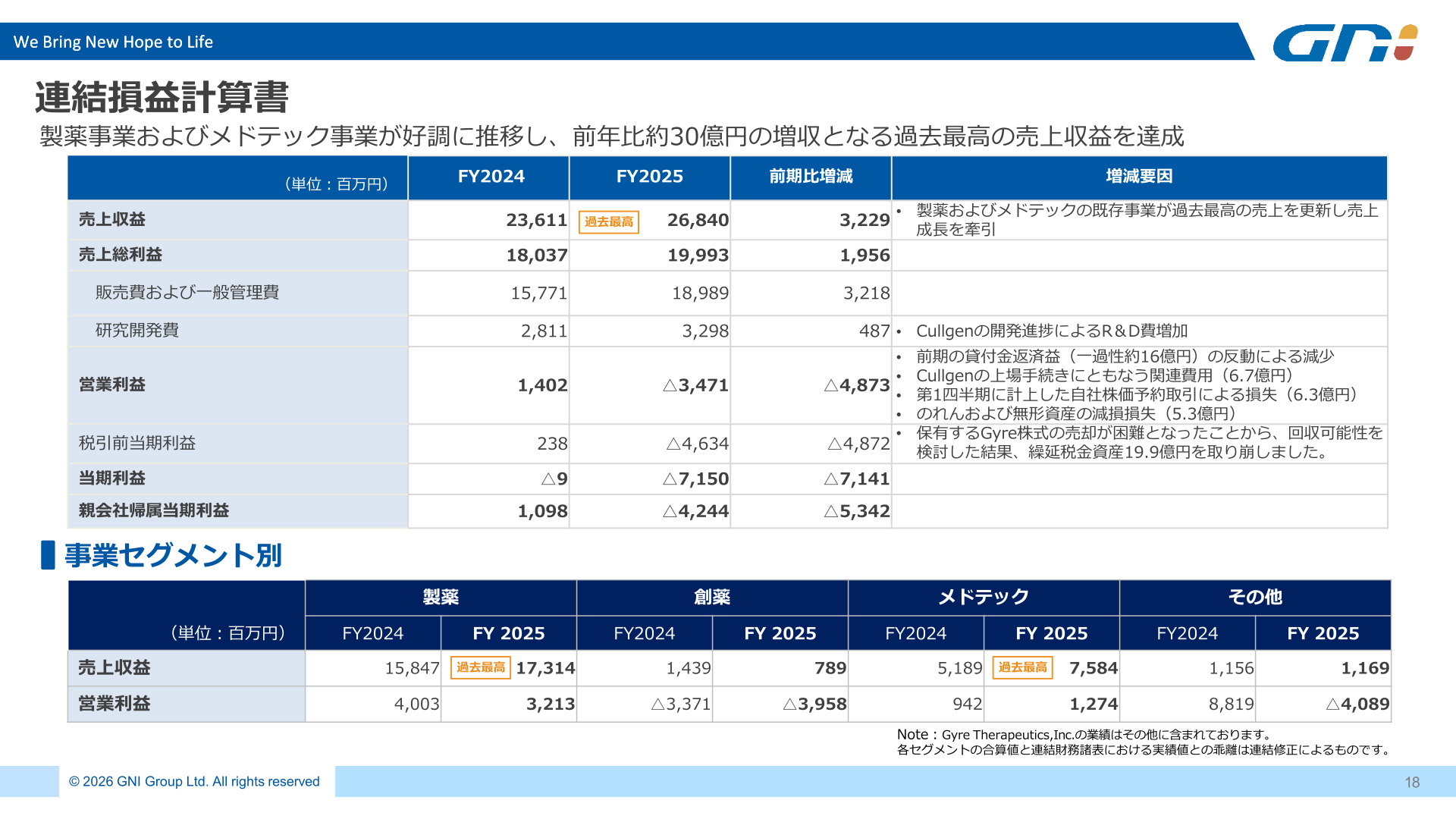Click the note CullgenのR&D費増加
The height and width of the screenshot is (819, 1456).
click(1052, 331)
